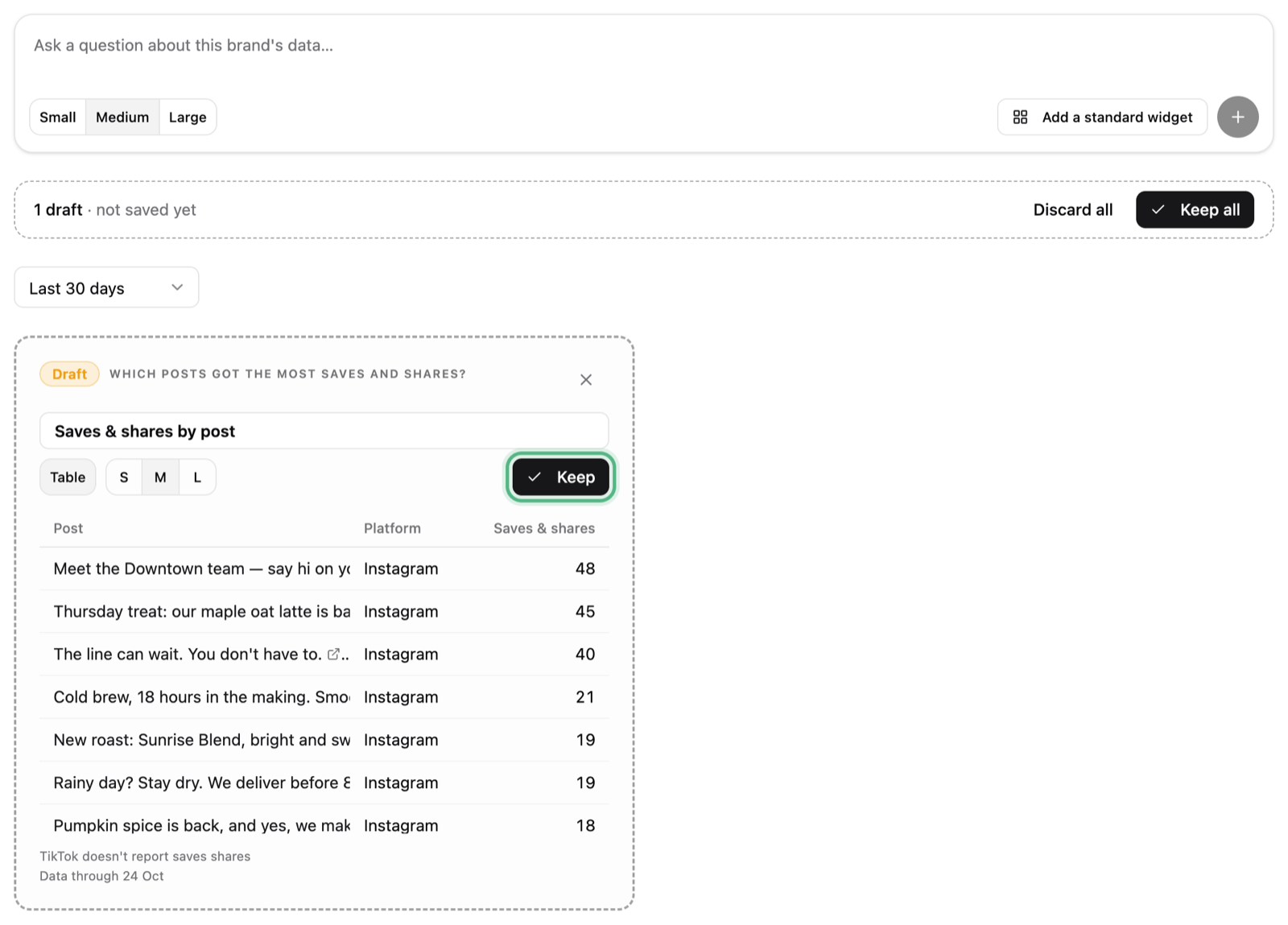1288x925 pixels.
Task: Select the Small size option
Action: click(x=58, y=118)
